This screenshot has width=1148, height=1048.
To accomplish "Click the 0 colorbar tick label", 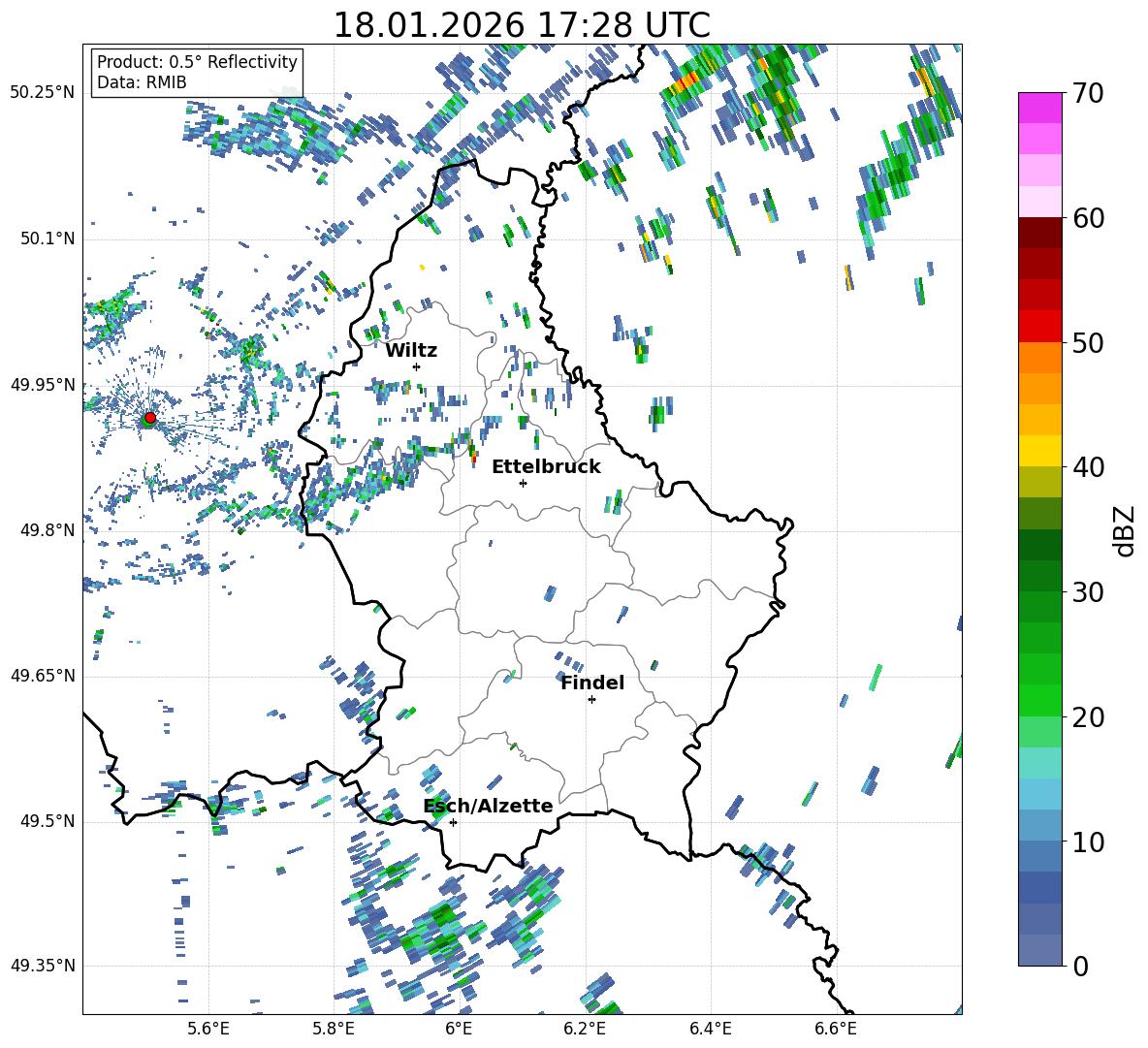I will point(1080,966).
